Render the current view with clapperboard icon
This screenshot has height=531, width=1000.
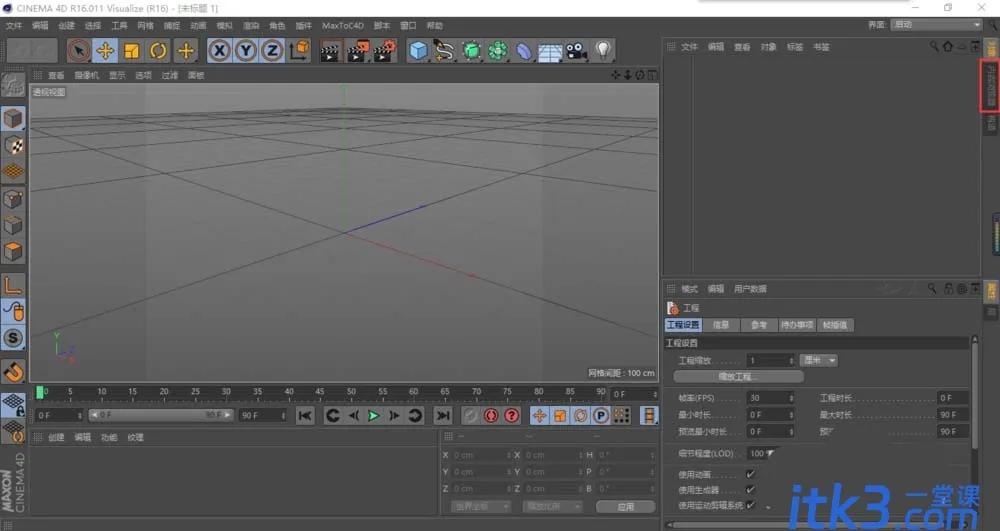330,51
